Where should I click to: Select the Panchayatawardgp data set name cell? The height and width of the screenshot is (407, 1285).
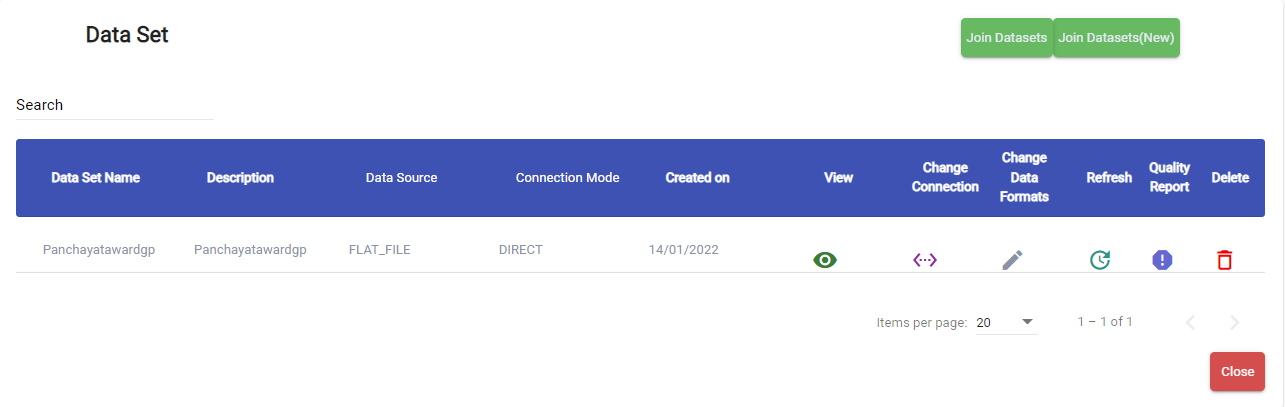(99, 249)
